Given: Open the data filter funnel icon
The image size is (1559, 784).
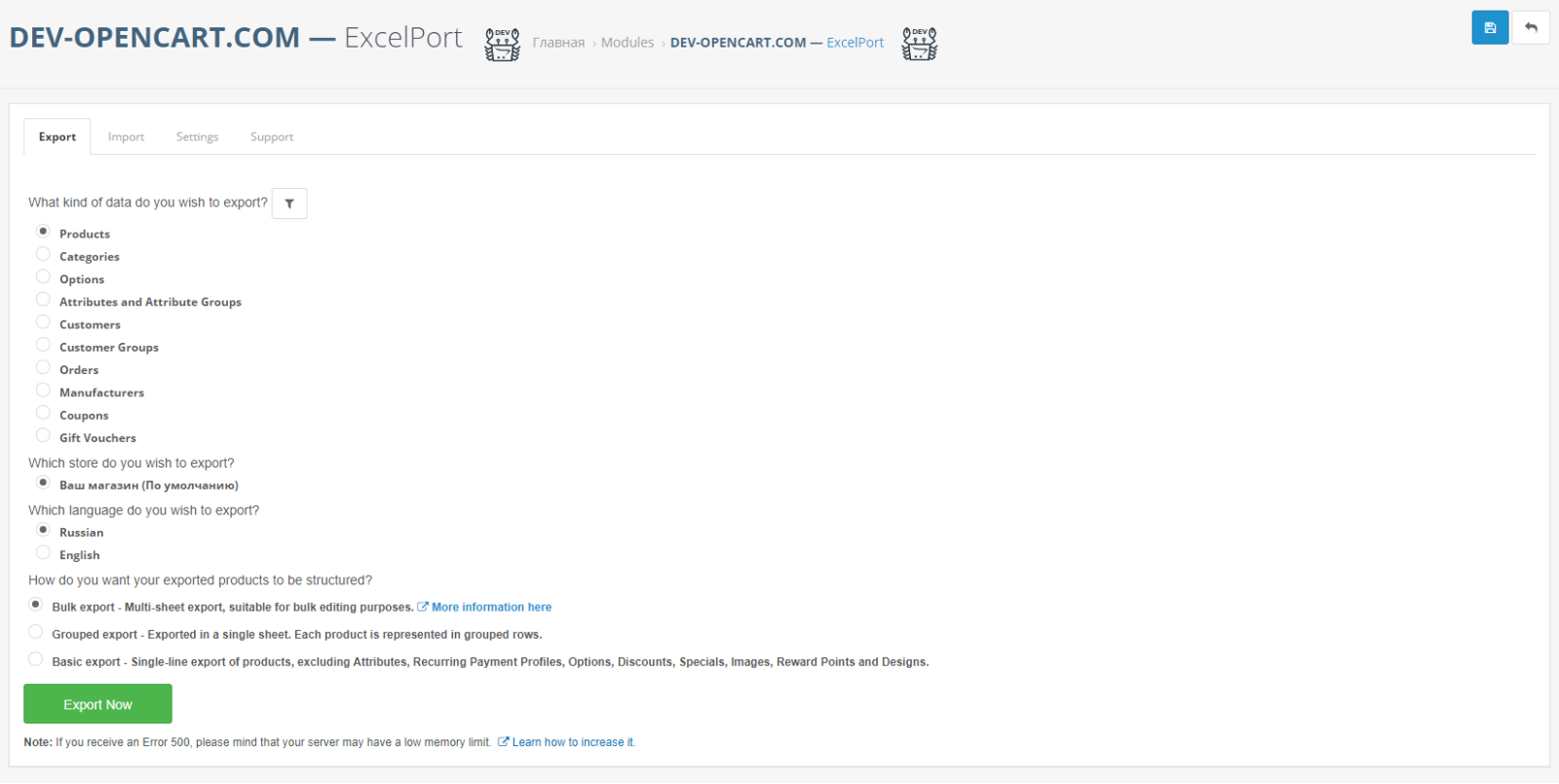Looking at the screenshot, I should [289, 204].
